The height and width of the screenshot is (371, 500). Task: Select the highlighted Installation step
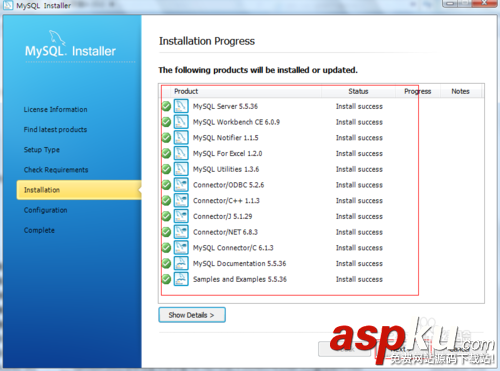tap(79, 190)
